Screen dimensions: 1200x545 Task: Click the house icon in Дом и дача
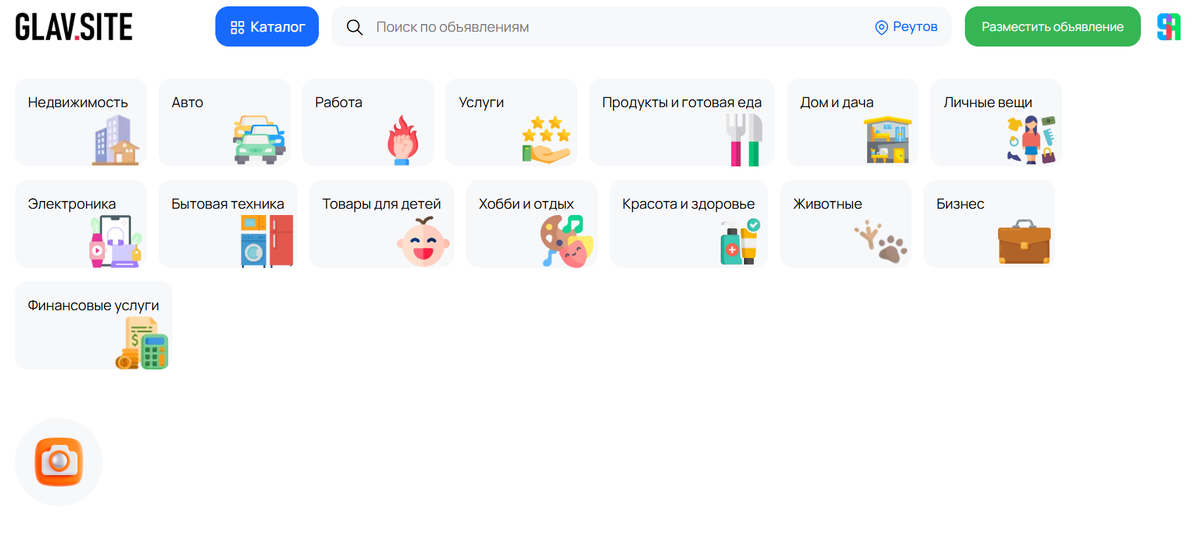[x=888, y=140]
